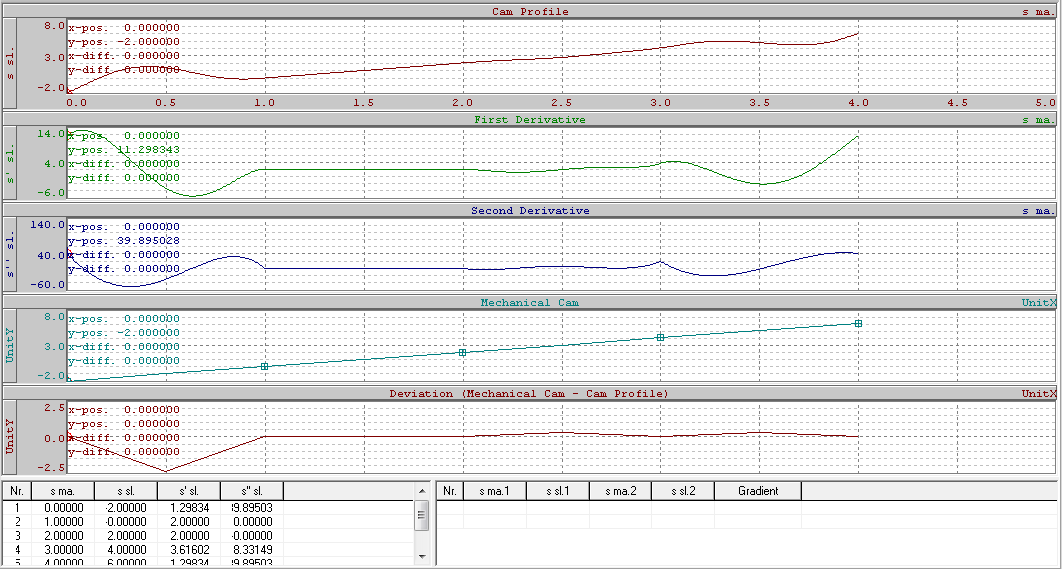
Task: Click the 's sl.1' column header
Action: click(557, 491)
